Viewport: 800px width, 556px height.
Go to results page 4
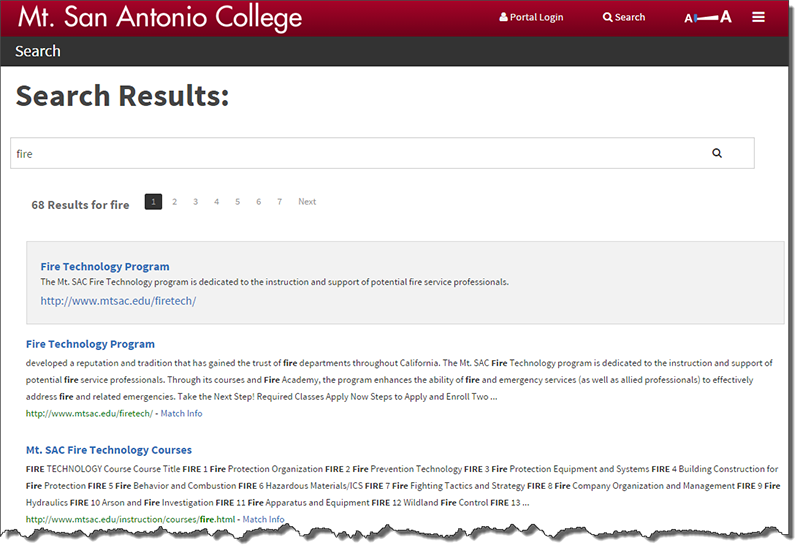(x=216, y=201)
